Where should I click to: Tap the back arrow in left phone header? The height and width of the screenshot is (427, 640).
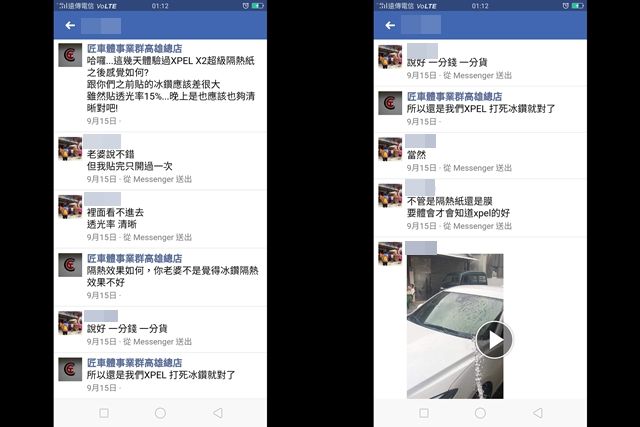[x=70, y=25]
